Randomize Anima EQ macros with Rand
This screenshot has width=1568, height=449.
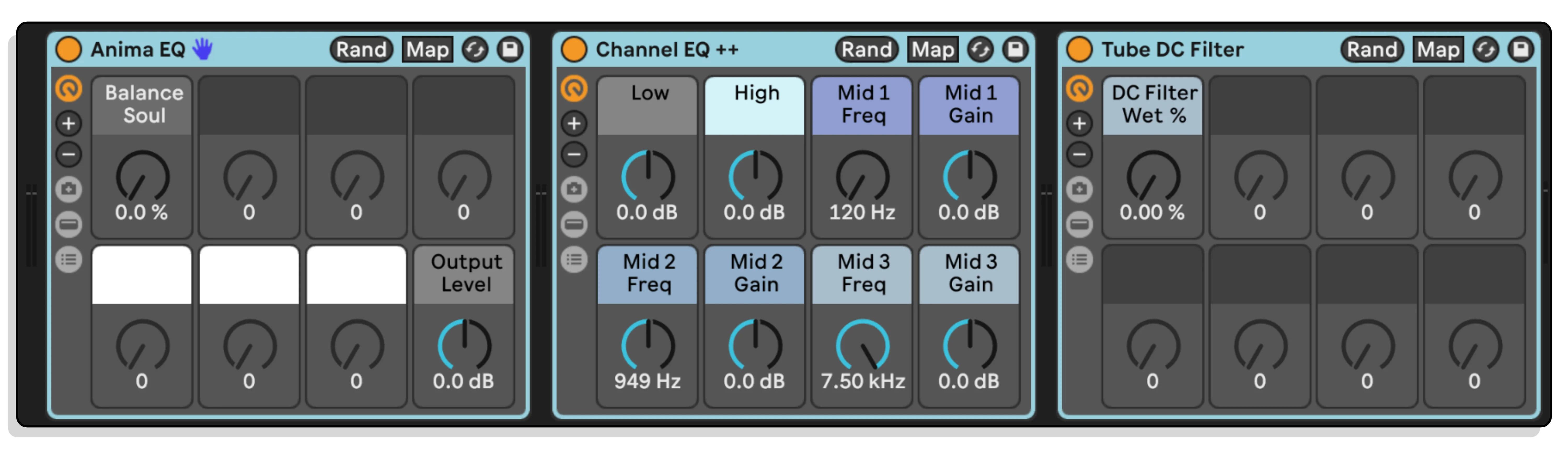coord(362,49)
